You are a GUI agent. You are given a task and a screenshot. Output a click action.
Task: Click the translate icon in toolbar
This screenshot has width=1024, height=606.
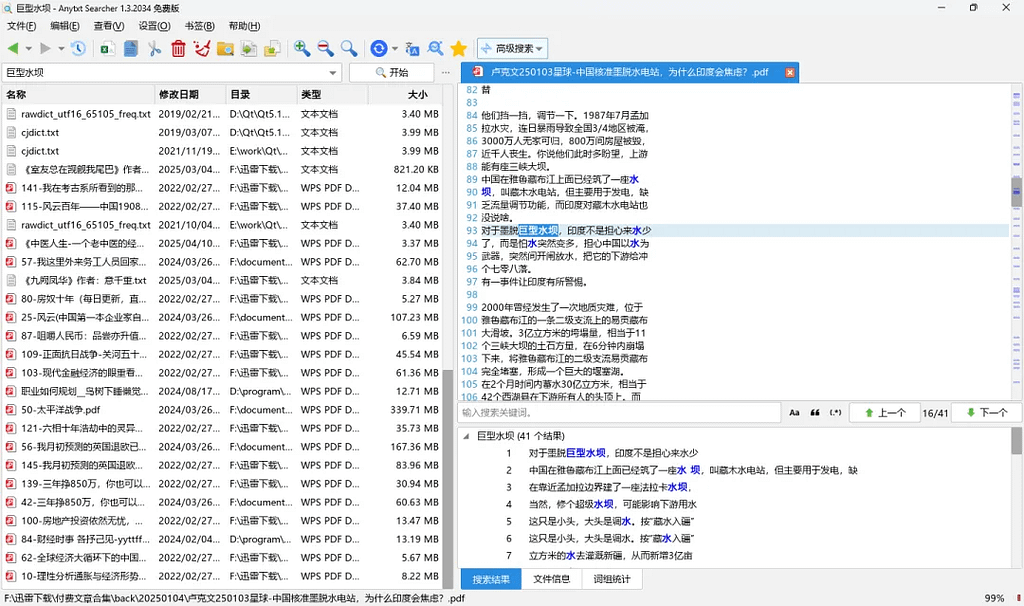412,48
